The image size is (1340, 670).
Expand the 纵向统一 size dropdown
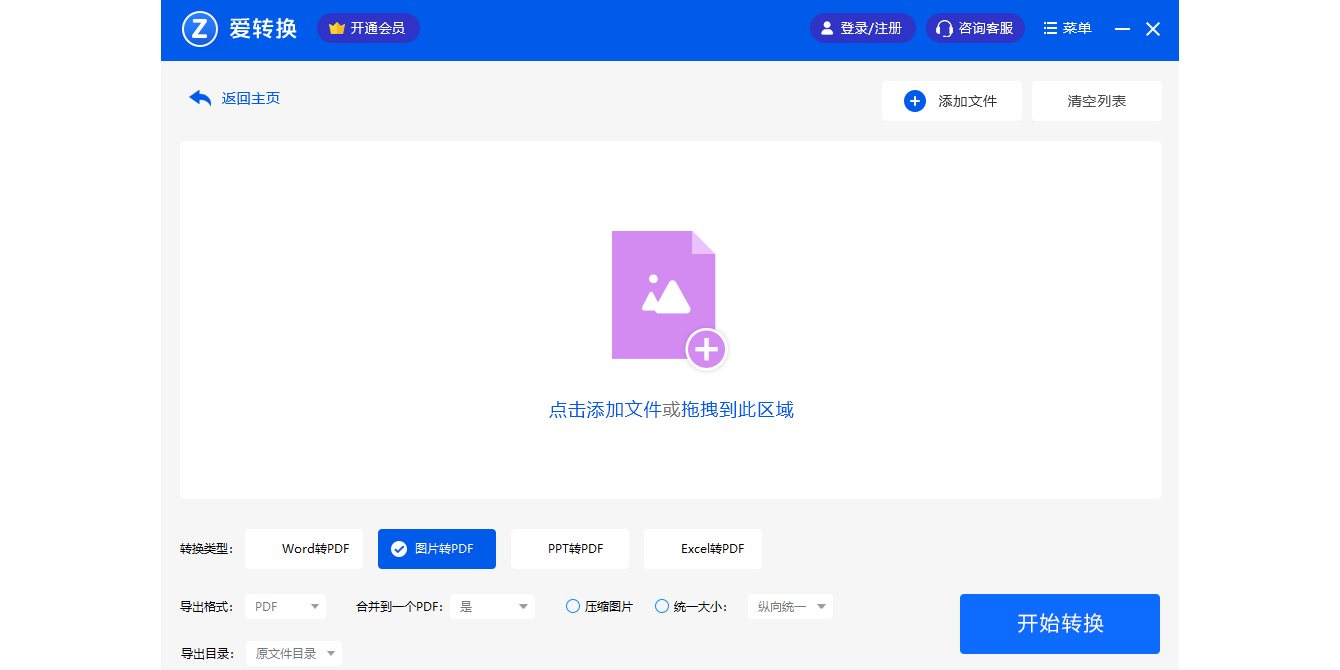(790, 607)
